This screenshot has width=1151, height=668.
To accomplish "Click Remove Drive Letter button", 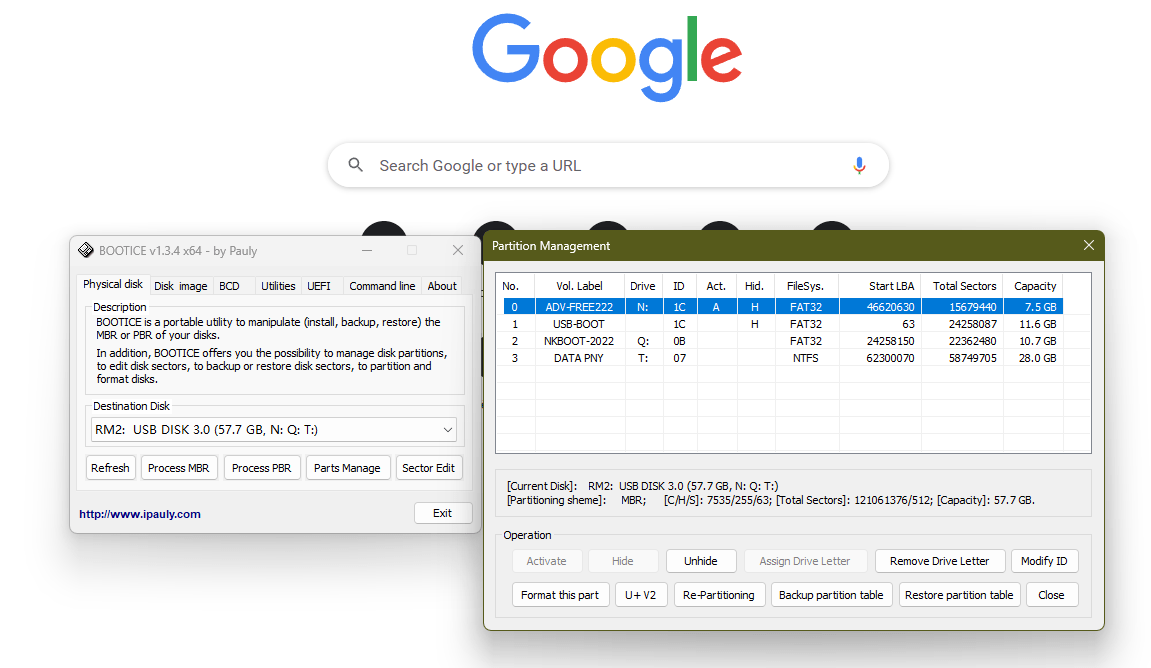I will 939,561.
